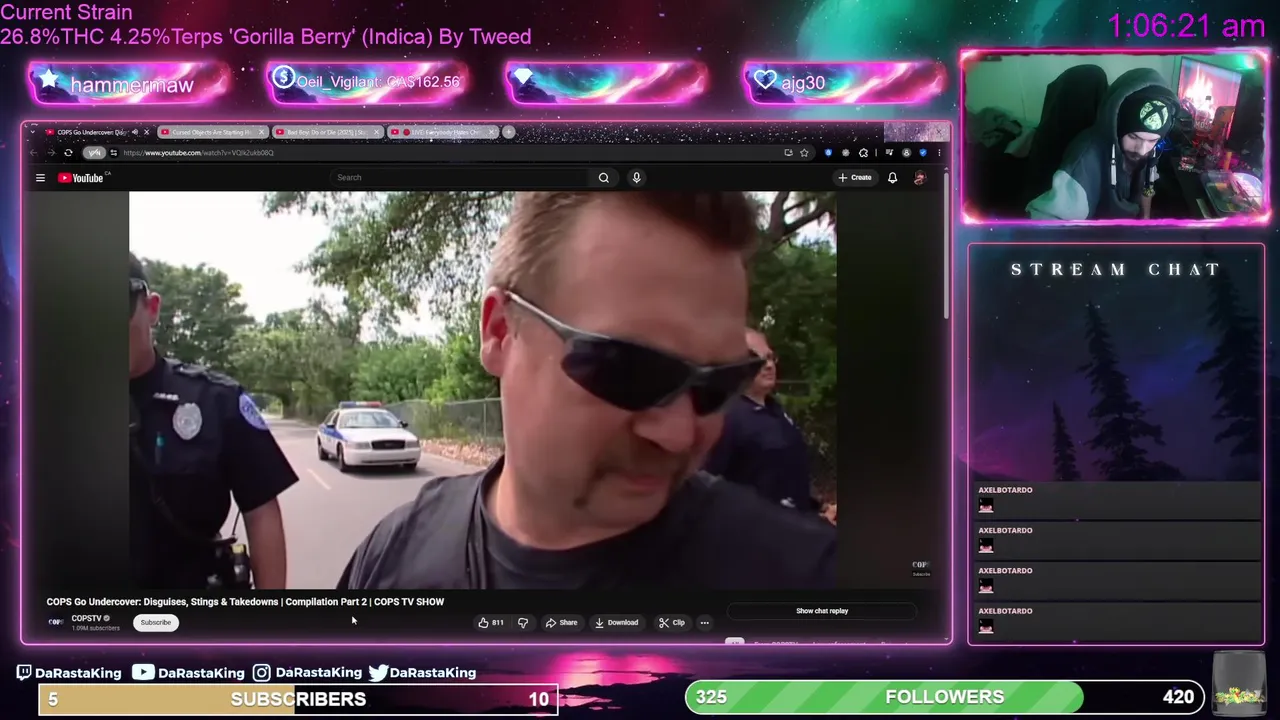Close the Bad Boy: Do or Die tab

click(x=376, y=132)
